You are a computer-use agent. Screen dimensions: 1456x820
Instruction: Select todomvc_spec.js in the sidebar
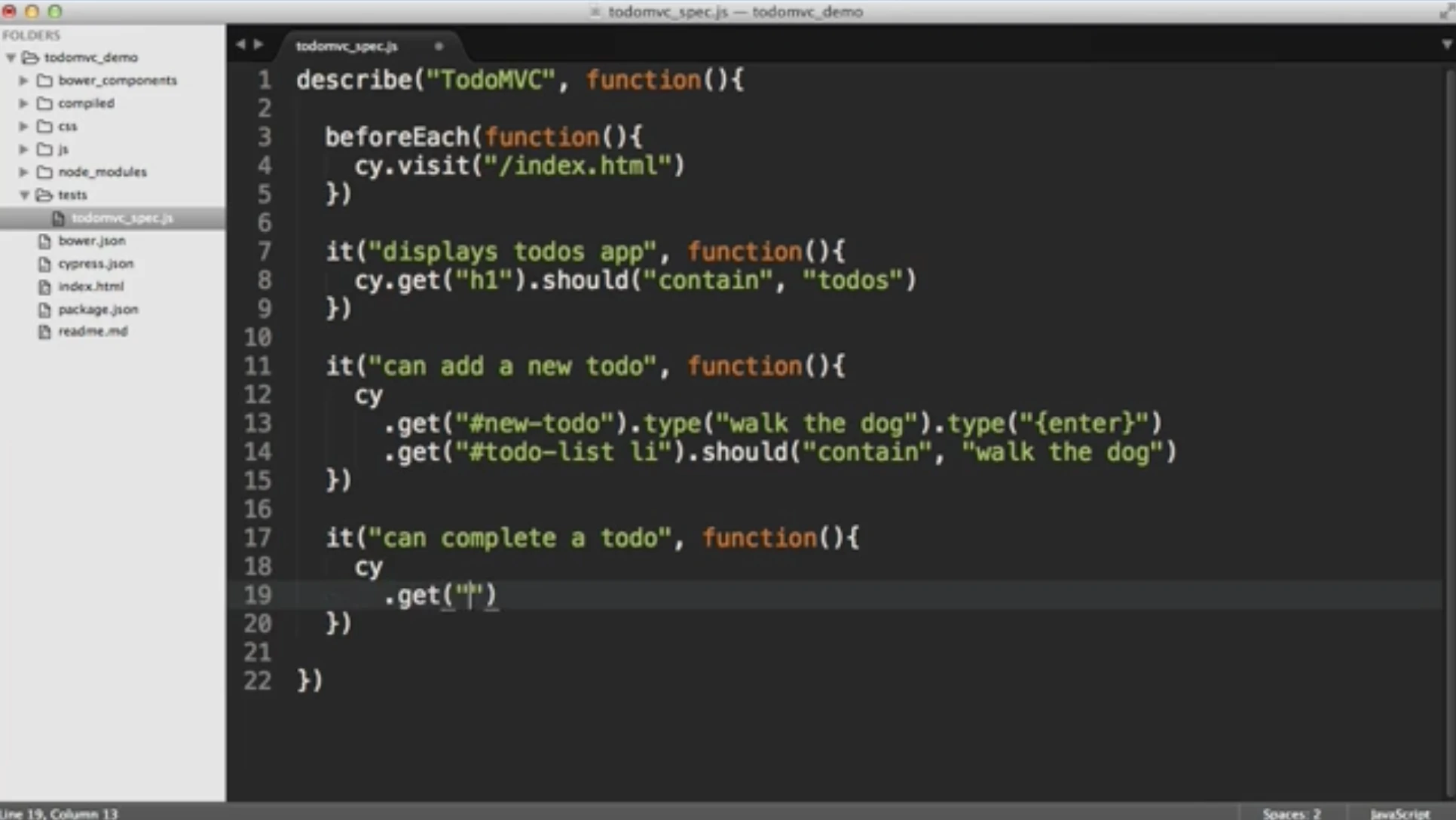pos(122,218)
